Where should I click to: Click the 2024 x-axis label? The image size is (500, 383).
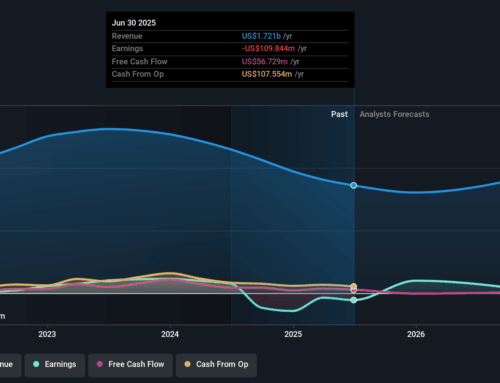pos(170,334)
